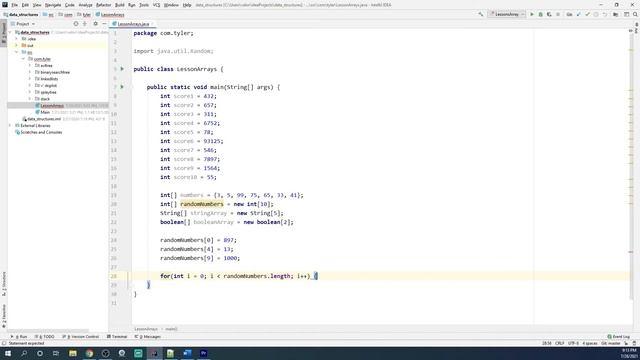Click data_structures breadcrumb in navigation bar
640x360 pixels.
[x=20, y=14]
